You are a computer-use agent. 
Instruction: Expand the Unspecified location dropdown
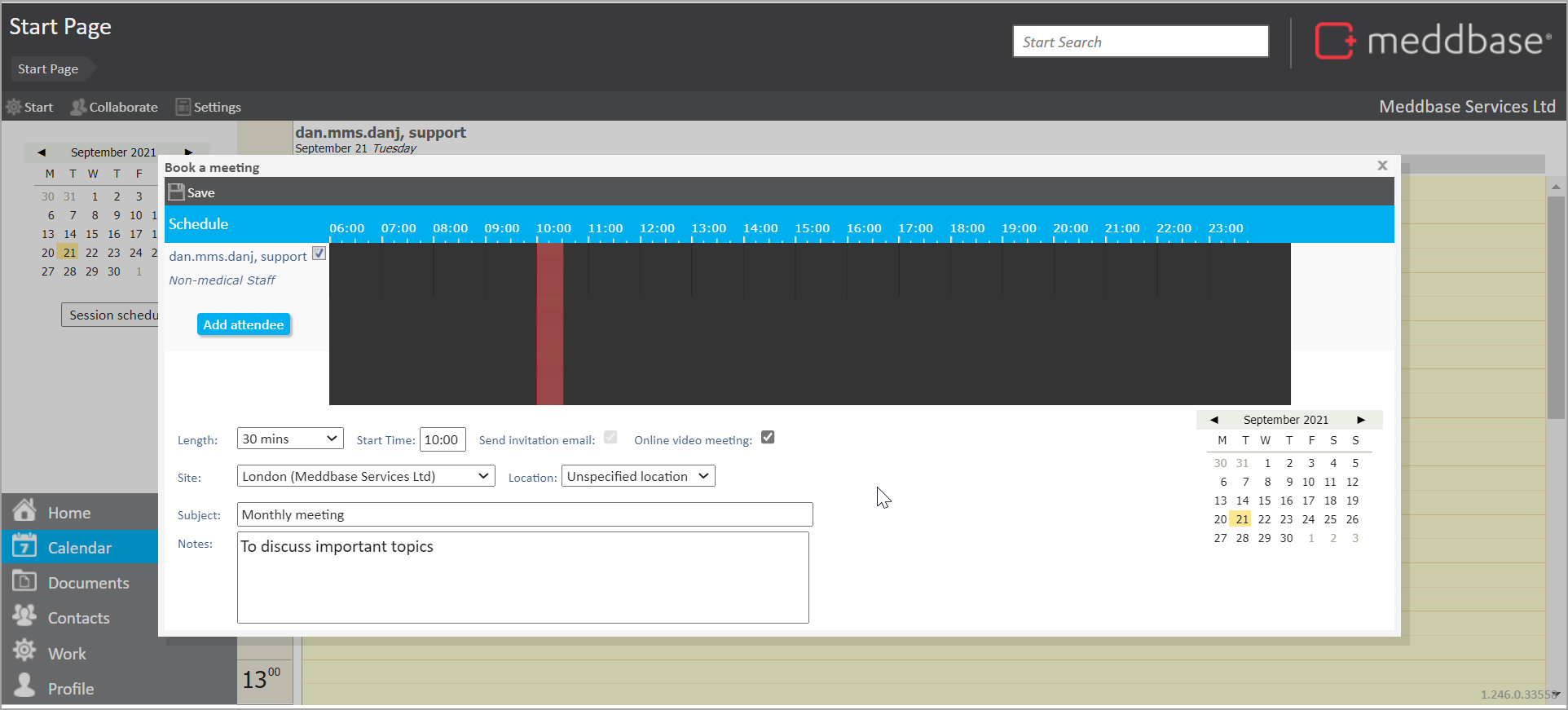click(638, 476)
